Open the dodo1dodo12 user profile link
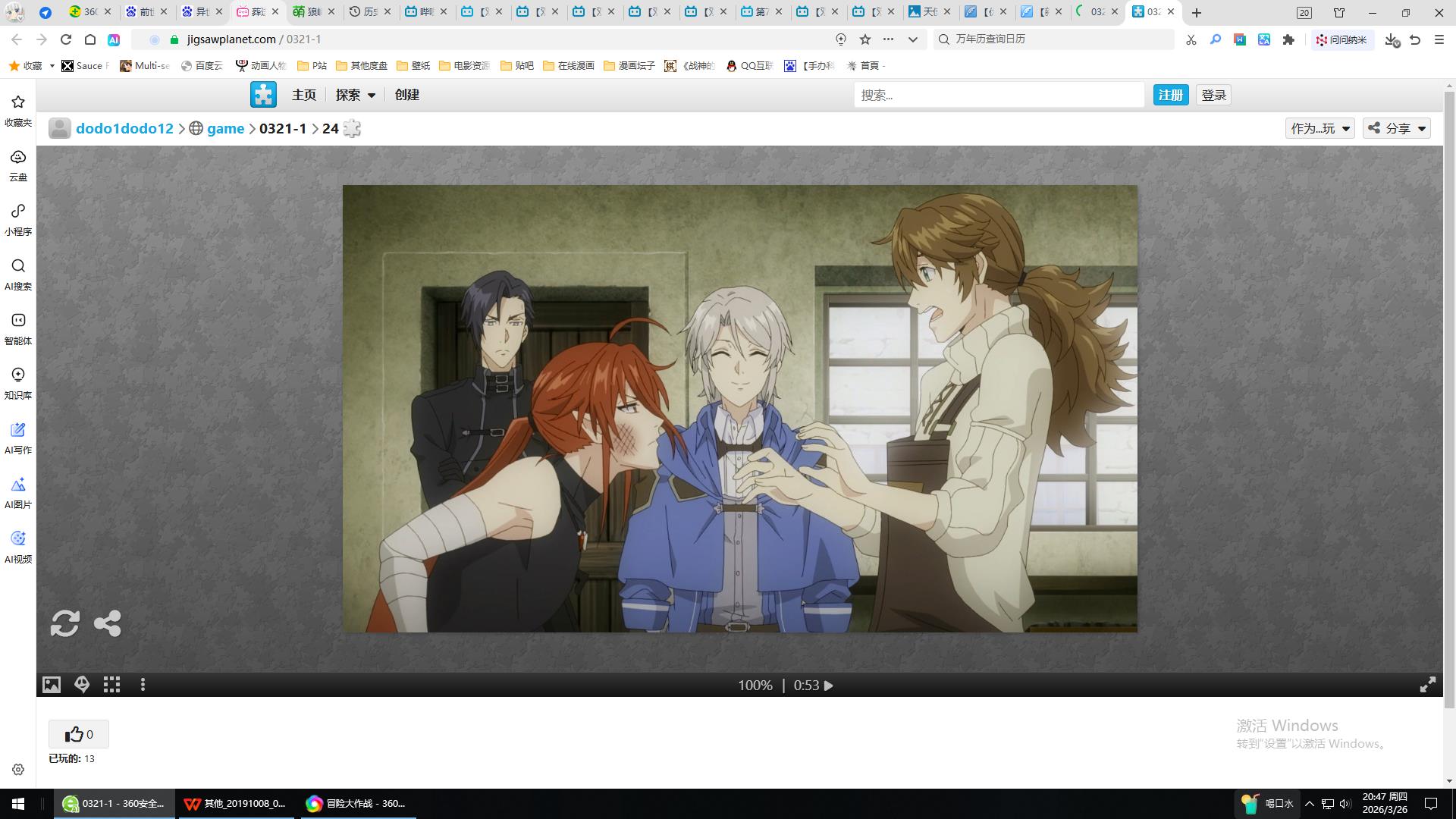The image size is (1456, 819). coord(124,128)
